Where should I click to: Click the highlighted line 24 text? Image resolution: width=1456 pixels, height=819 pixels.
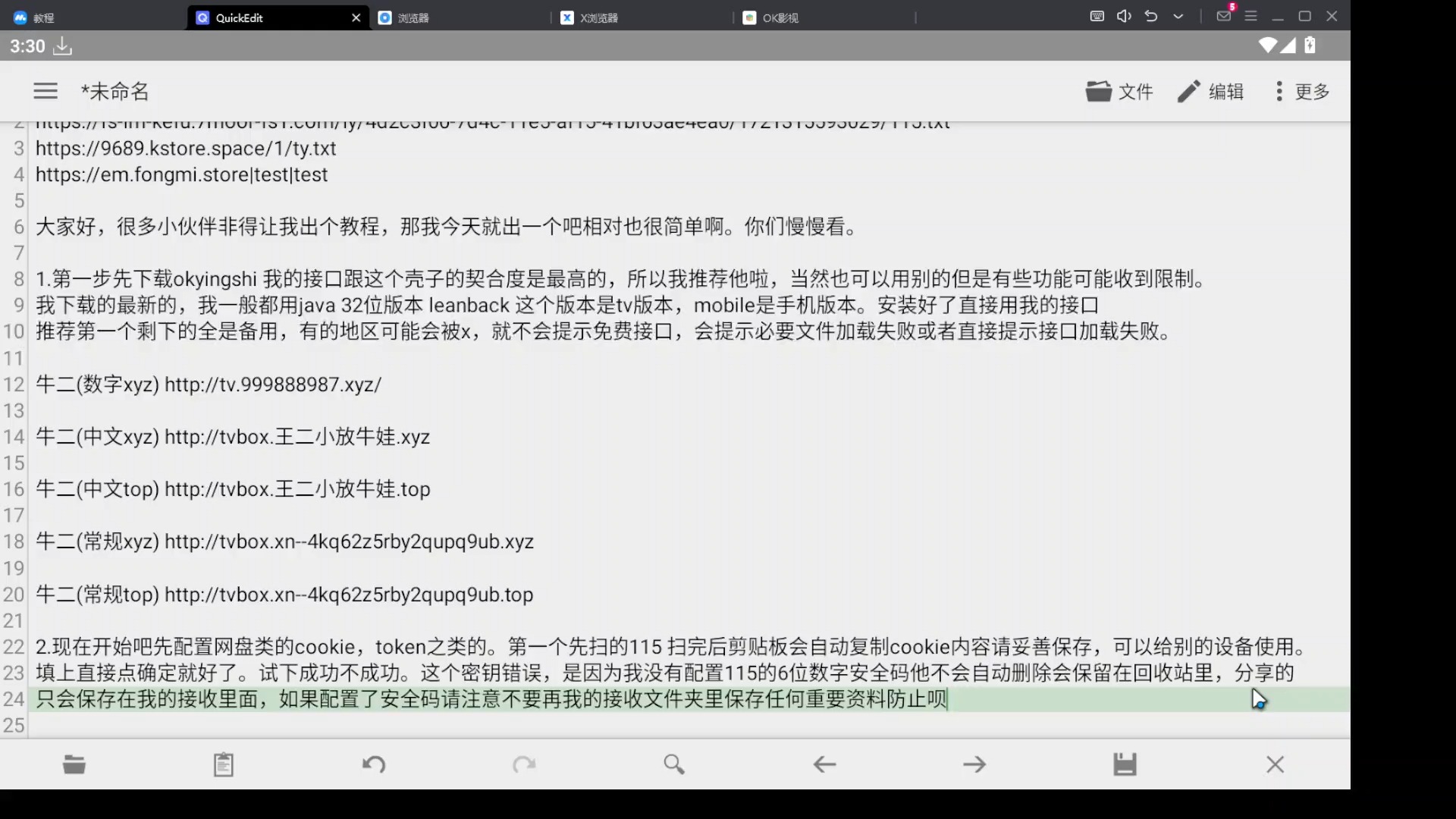click(x=491, y=699)
